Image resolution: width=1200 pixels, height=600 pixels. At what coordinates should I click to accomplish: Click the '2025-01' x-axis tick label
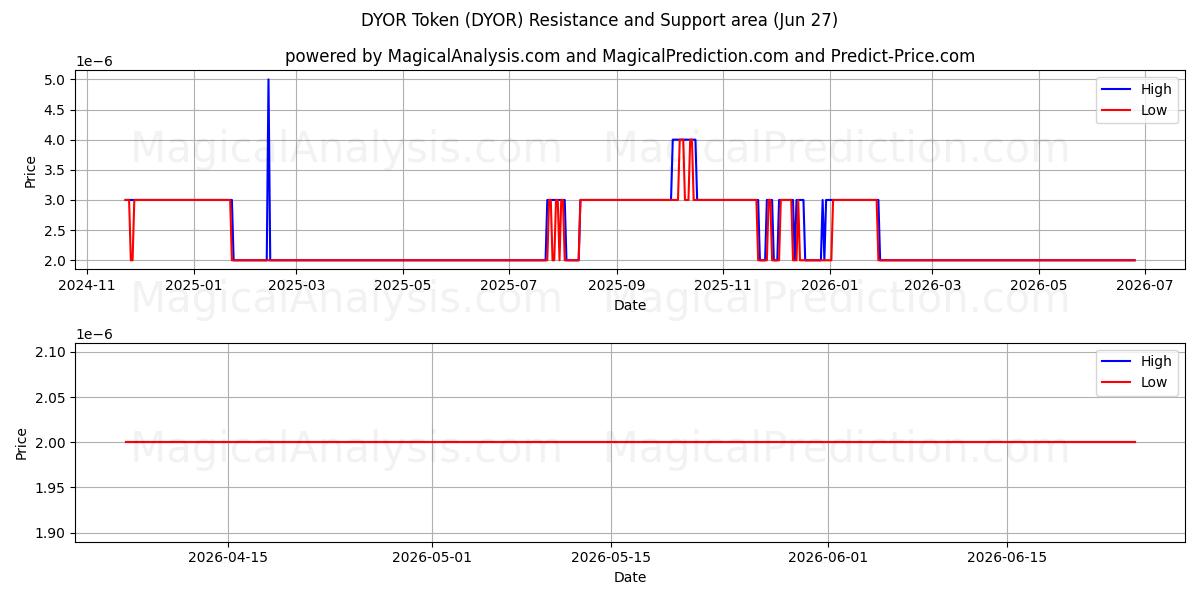click(193, 286)
